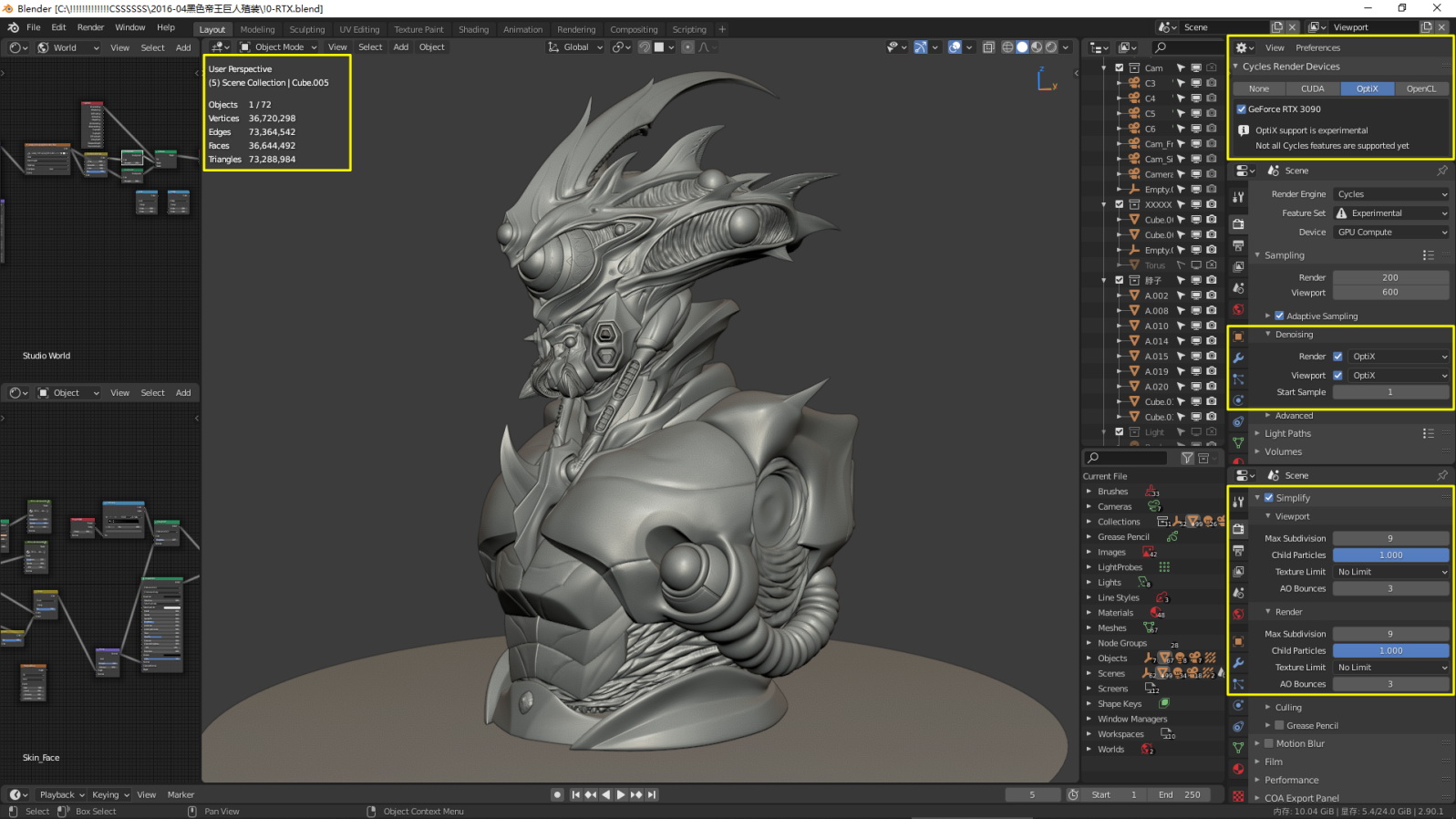Screen dimensions: 1456x819
Task: Open the Device dropdown showing GPU Compute
Action: point(1391,233)
